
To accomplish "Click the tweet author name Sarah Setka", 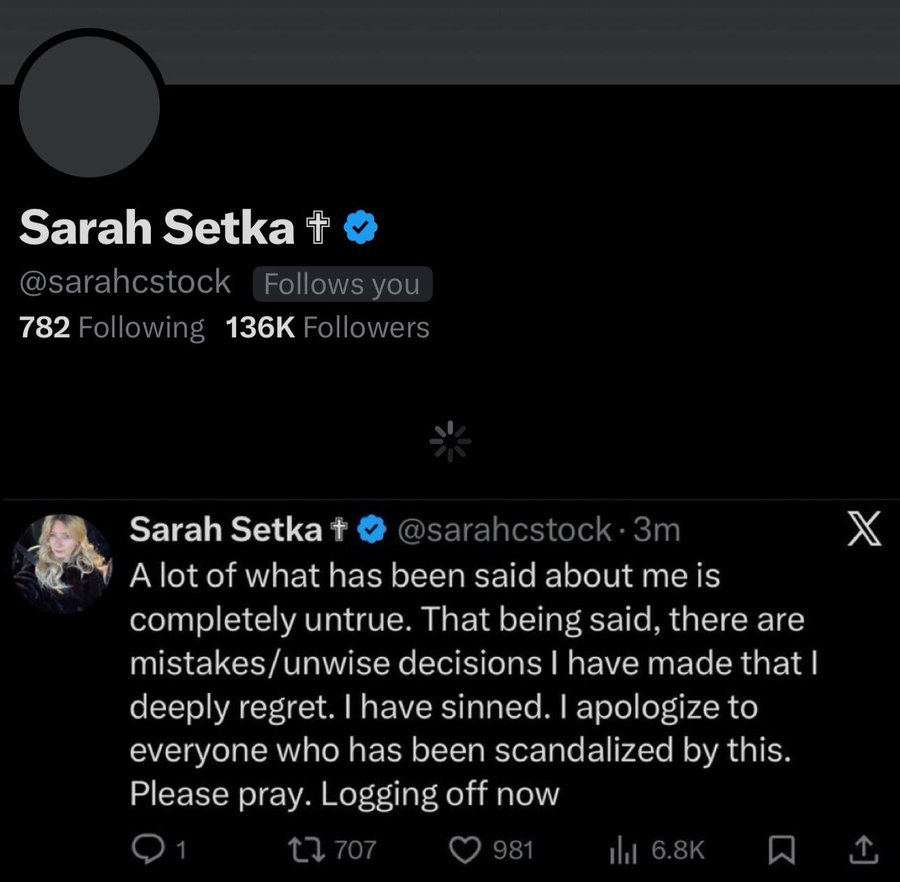I will pos(226,530).
